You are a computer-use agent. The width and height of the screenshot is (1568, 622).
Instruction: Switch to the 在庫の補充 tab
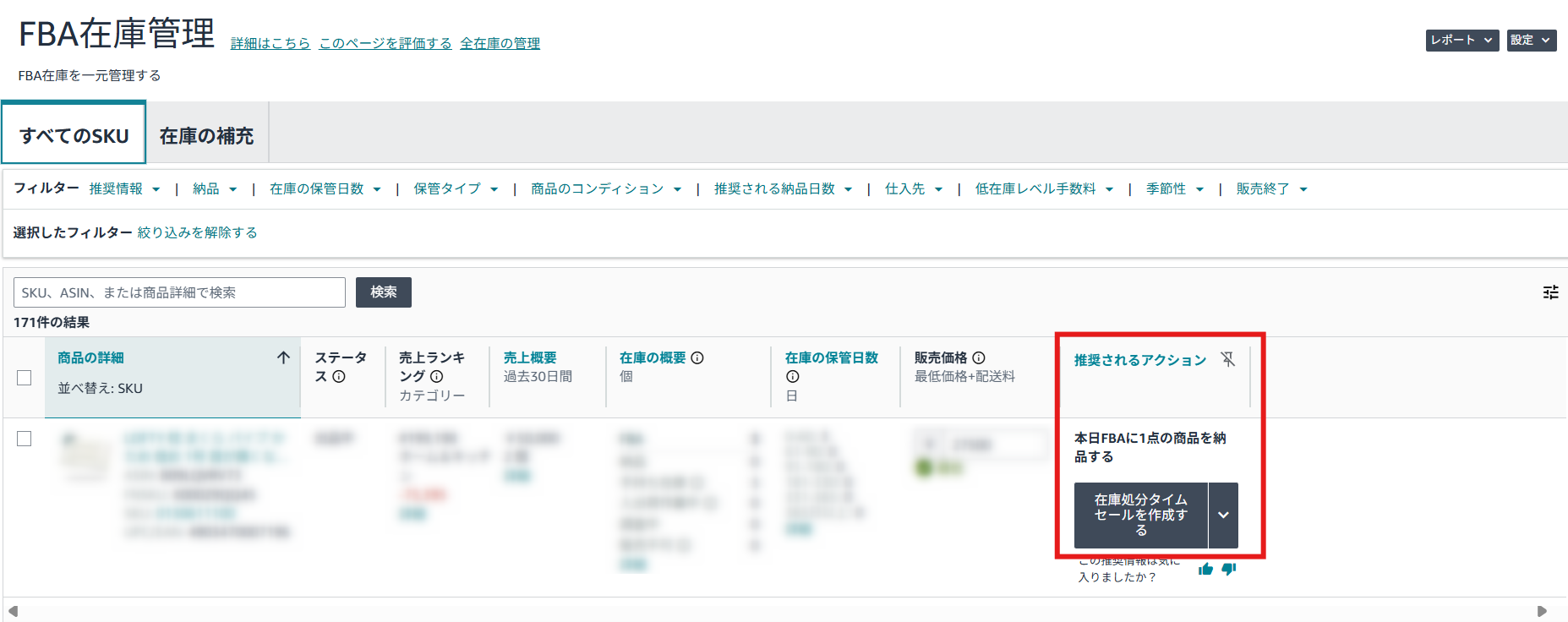207,135
